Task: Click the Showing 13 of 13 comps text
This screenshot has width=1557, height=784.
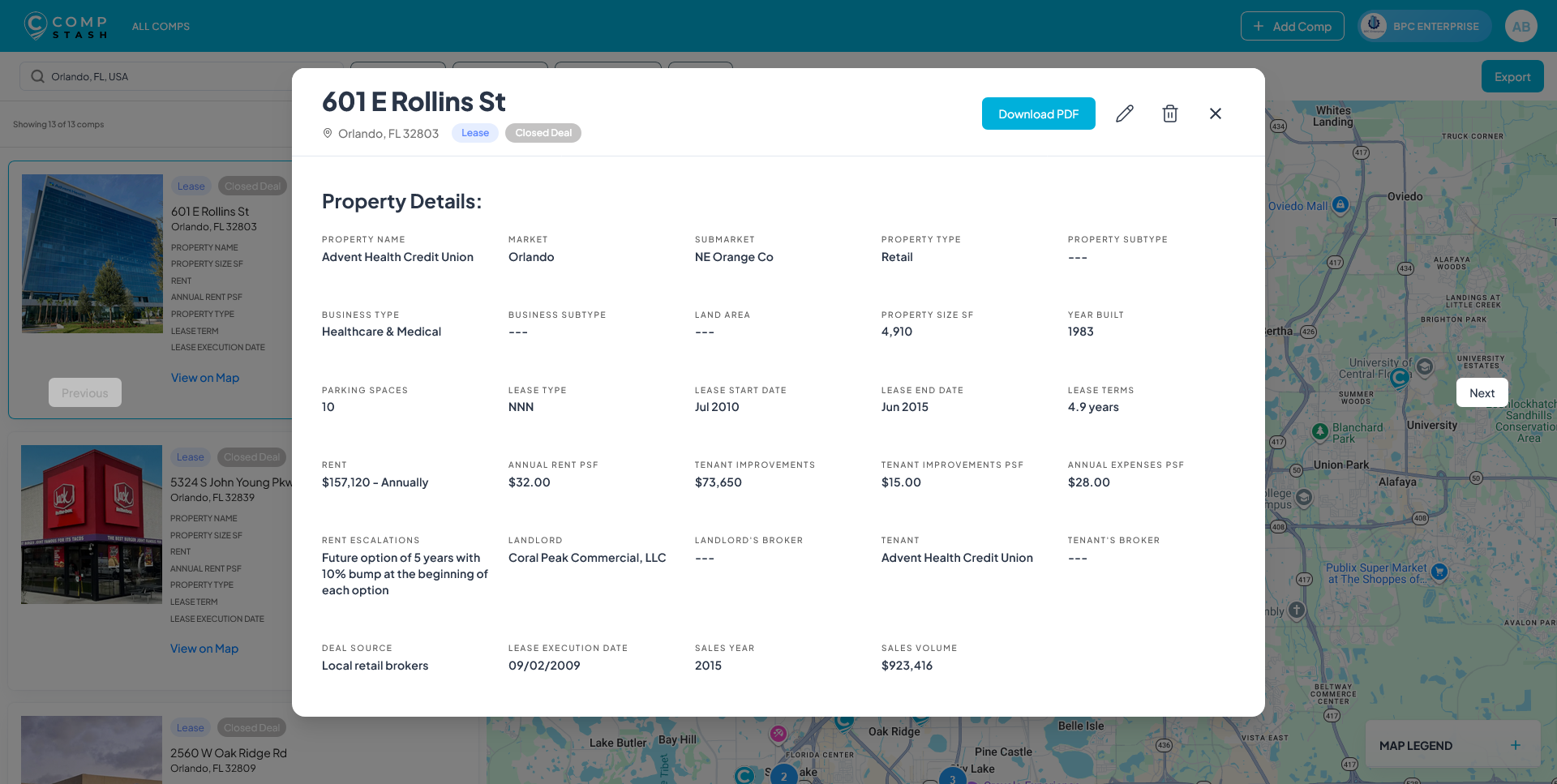Action: pyautogui.click(x=58, y=124)
